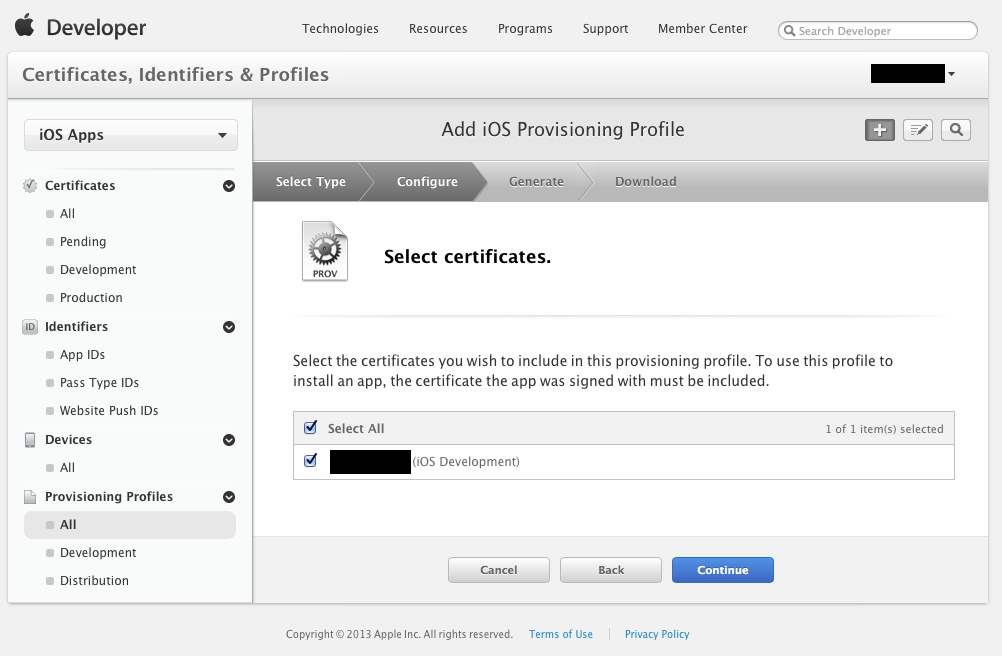
Task: Click the Certificates section seal icon
Action: (x=30, y=186)
